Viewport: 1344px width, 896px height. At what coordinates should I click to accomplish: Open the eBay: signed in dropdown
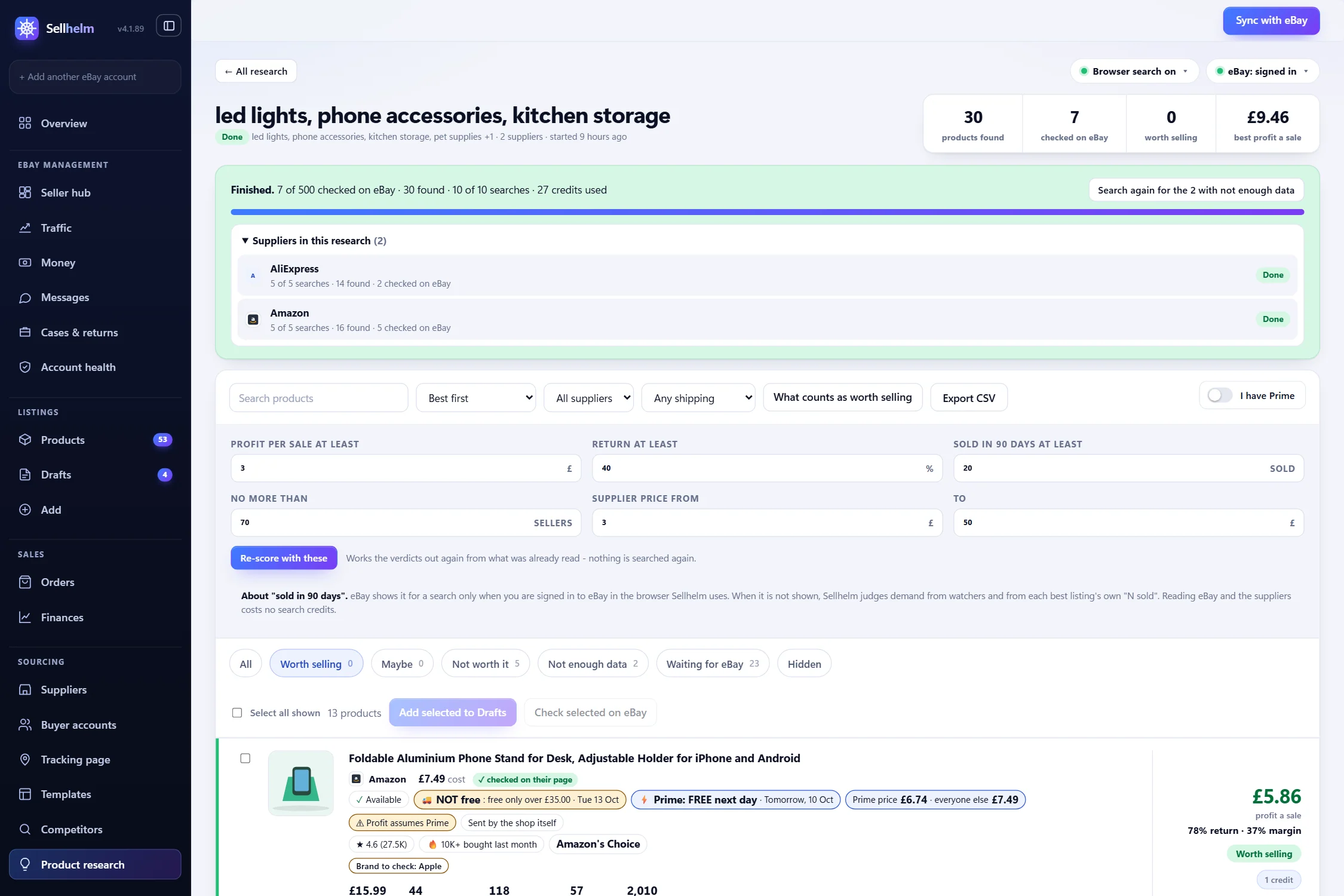click(1263, 71)
